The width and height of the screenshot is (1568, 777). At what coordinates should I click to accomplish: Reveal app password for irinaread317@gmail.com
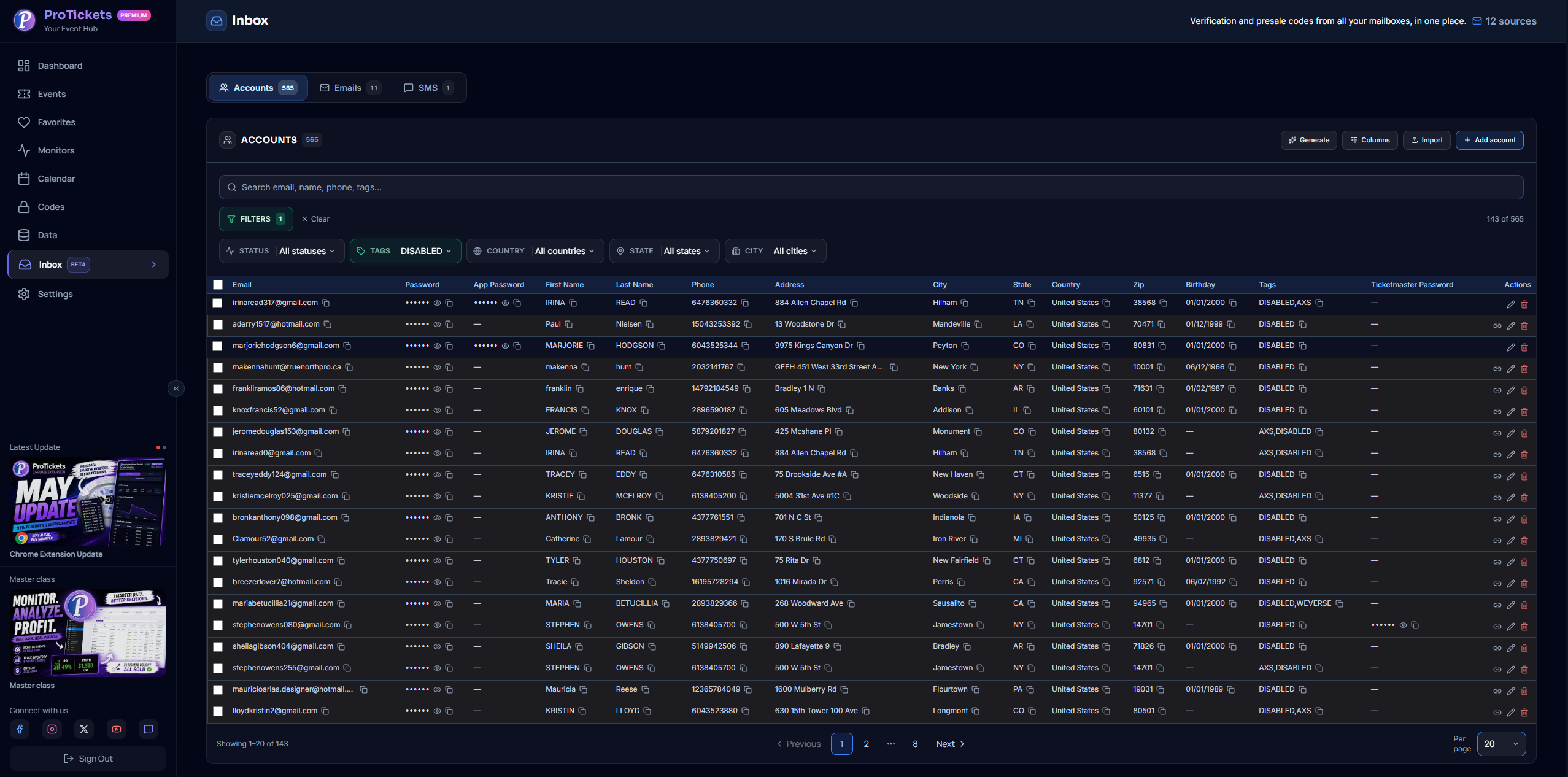pyautogui.click(x=506, y=303)
